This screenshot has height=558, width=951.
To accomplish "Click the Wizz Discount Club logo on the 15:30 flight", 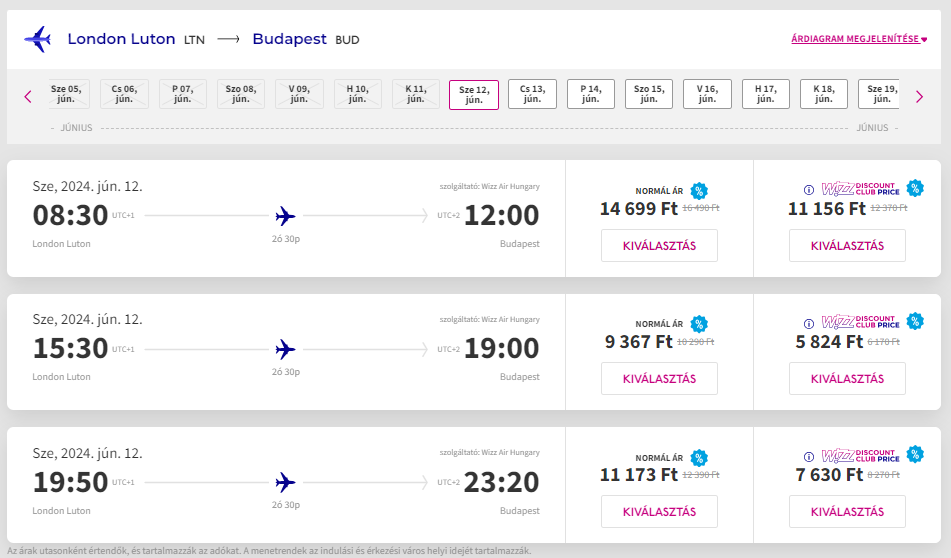I will click(861, 322).
